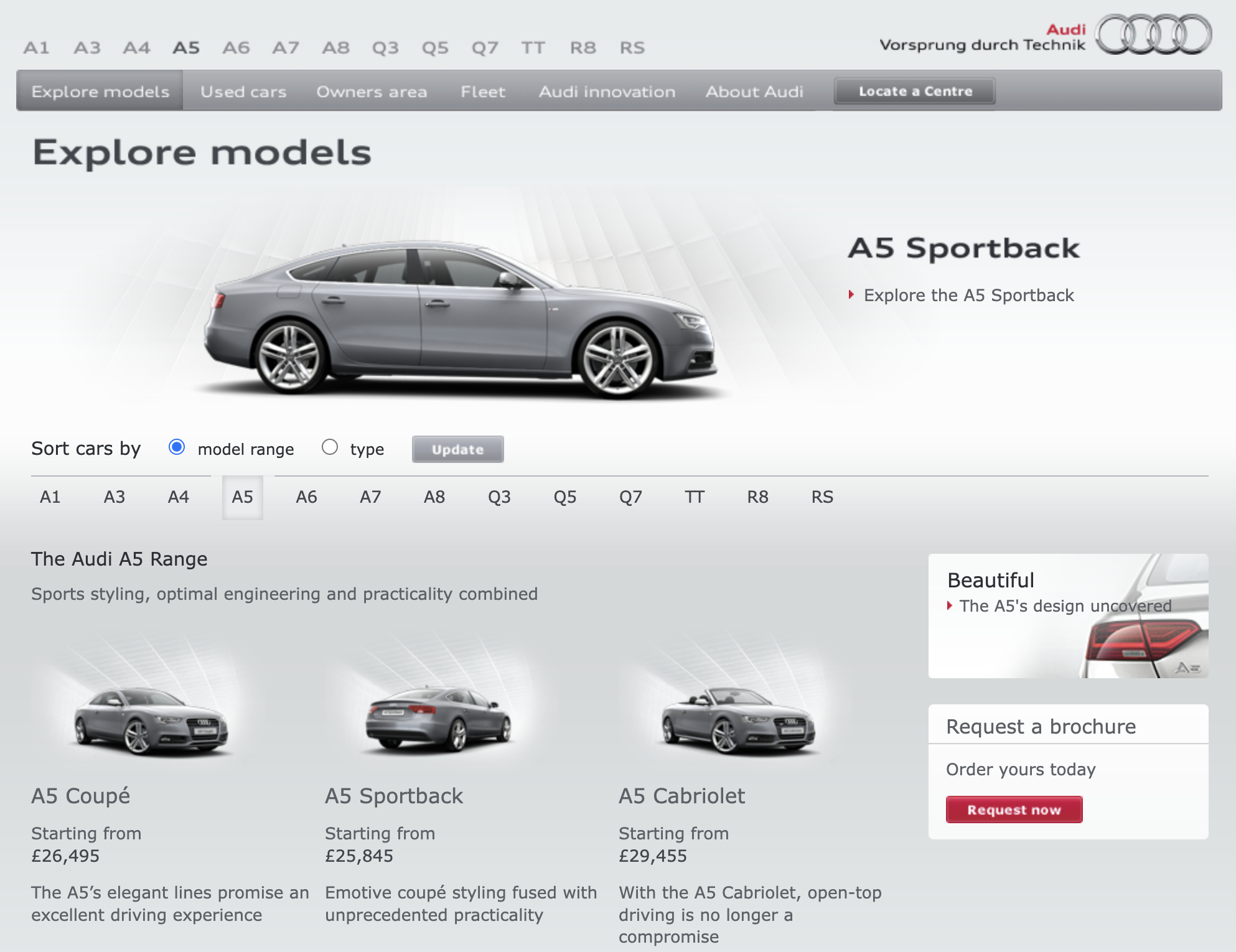Go to Q5 in top model navigation
1236x952 pixels.
click(x=435, y=47)
